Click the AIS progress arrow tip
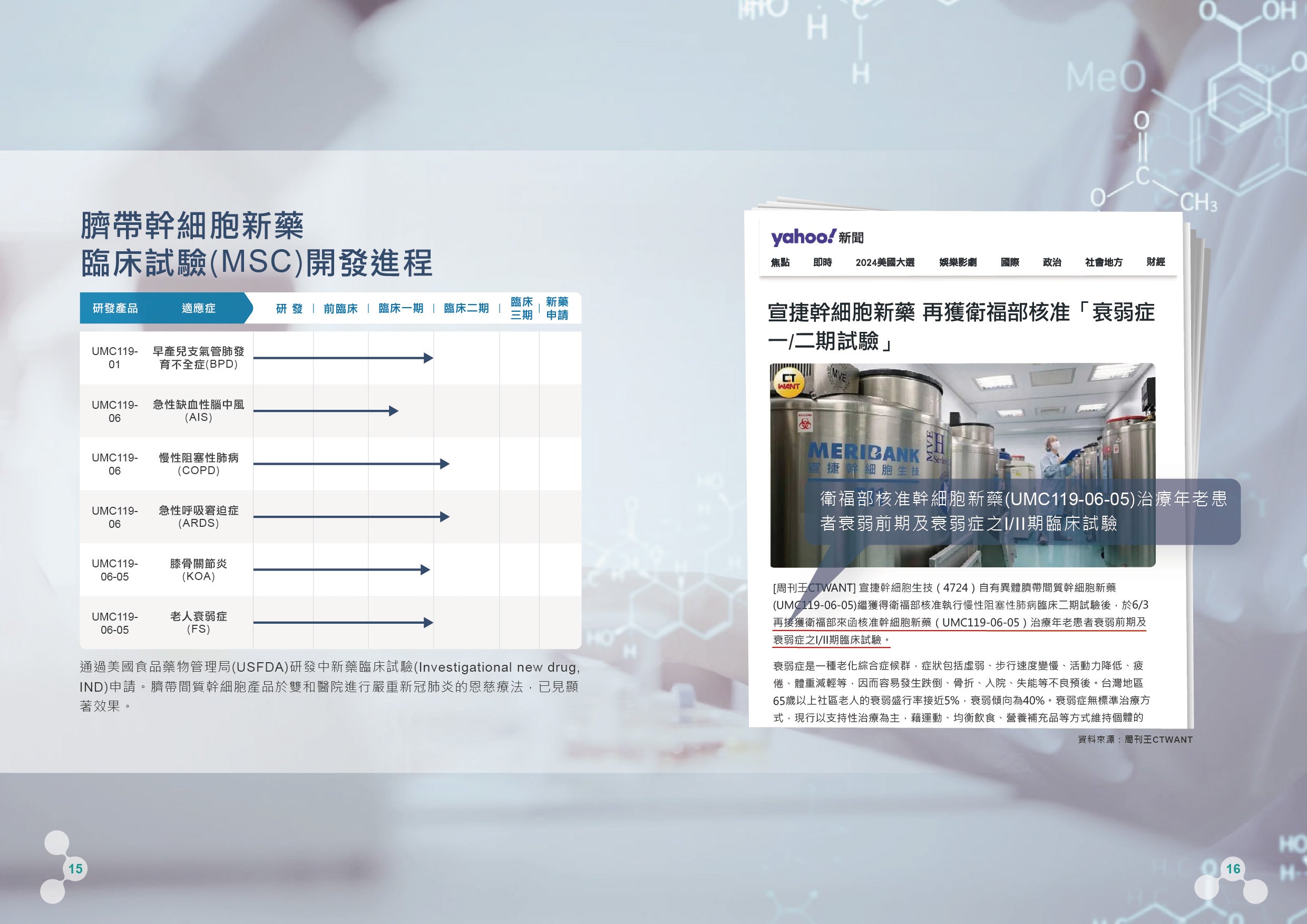 tap(394, 411)
